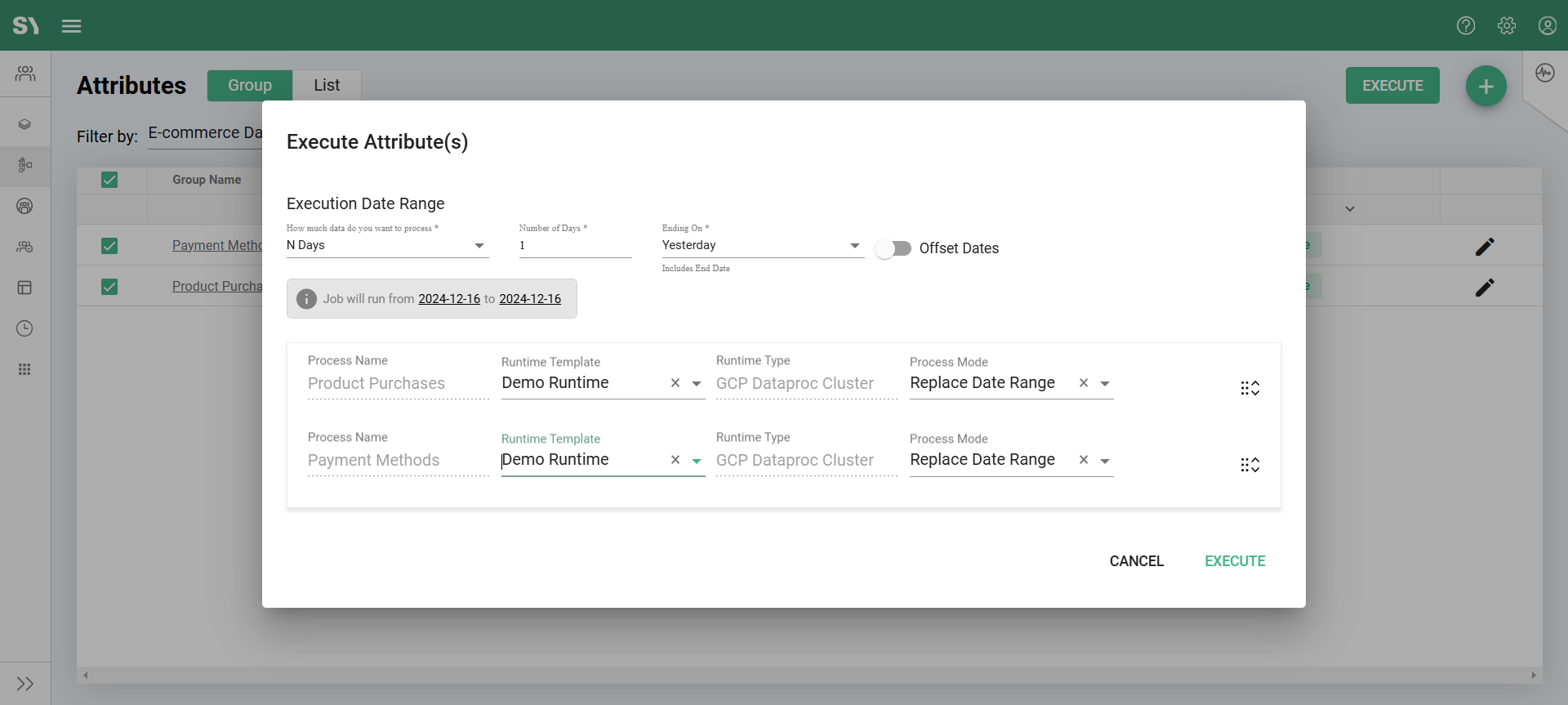The height and width of the screenshot is (705, 1568).
Task: Click the Number of Days input field
Action: pyautogui.click(x=575, y=246)
